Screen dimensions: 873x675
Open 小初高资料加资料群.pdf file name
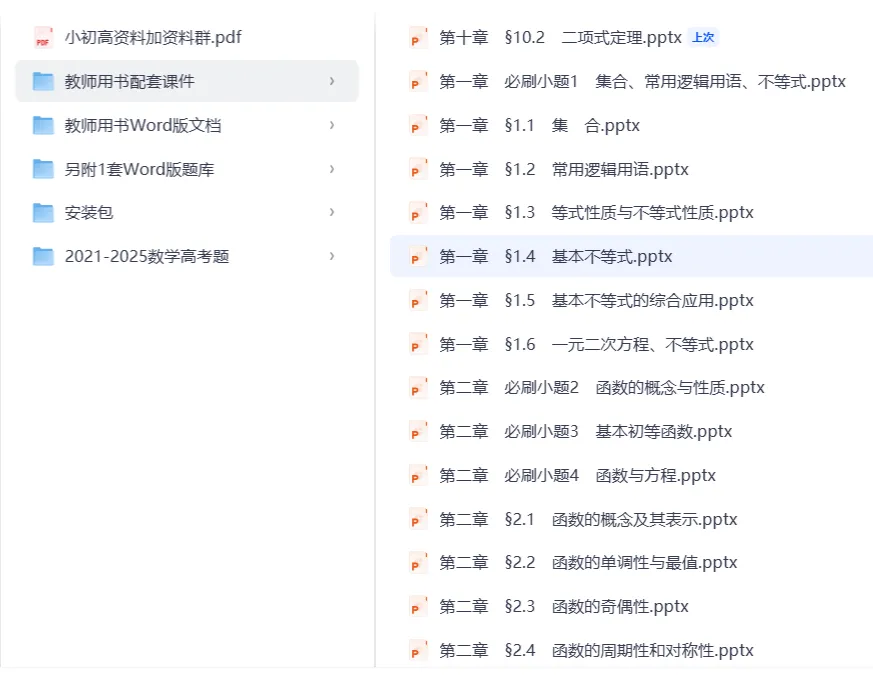coord(153,37)
